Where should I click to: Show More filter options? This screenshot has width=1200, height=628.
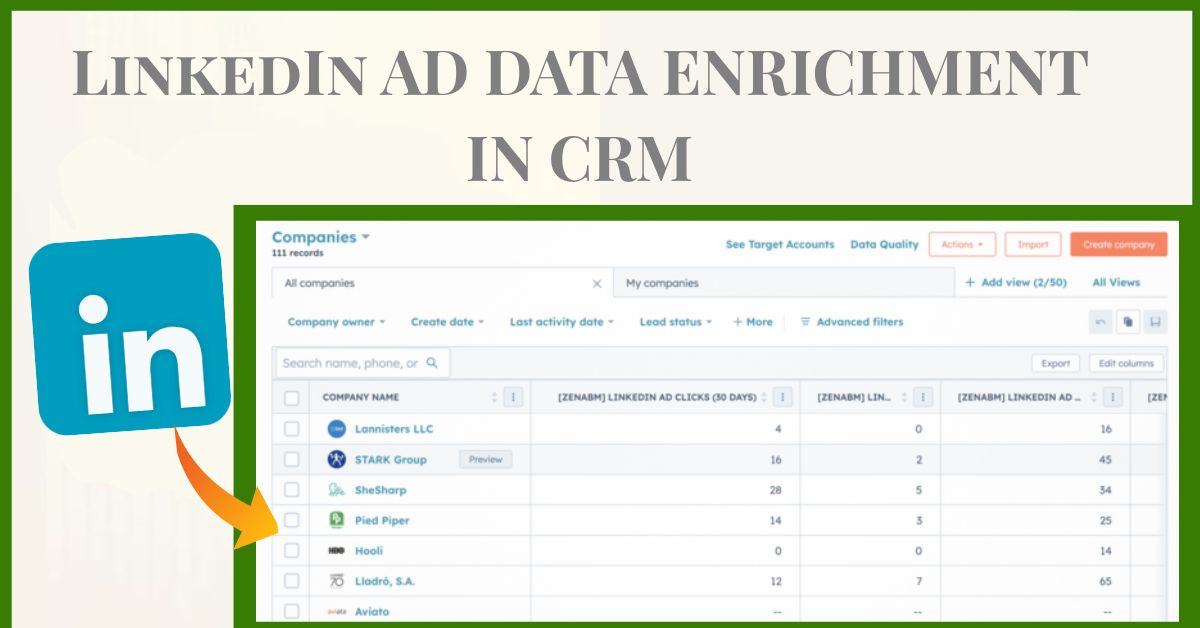(x=753, y=322)
